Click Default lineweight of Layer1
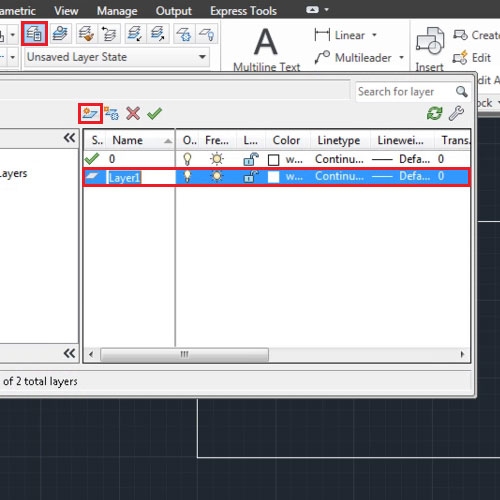The width and height of the screenshot is (500, 500). 401,176
